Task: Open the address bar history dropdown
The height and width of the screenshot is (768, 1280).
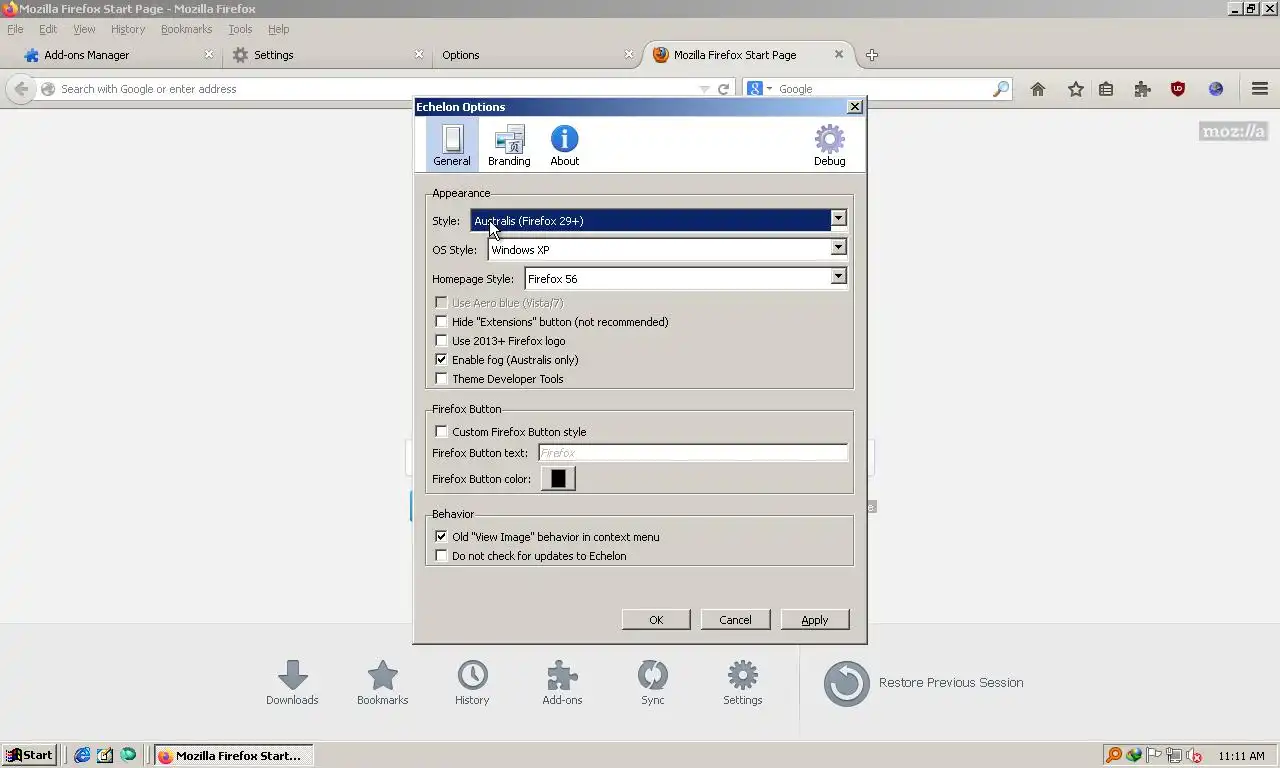Action: click(704, 89)
